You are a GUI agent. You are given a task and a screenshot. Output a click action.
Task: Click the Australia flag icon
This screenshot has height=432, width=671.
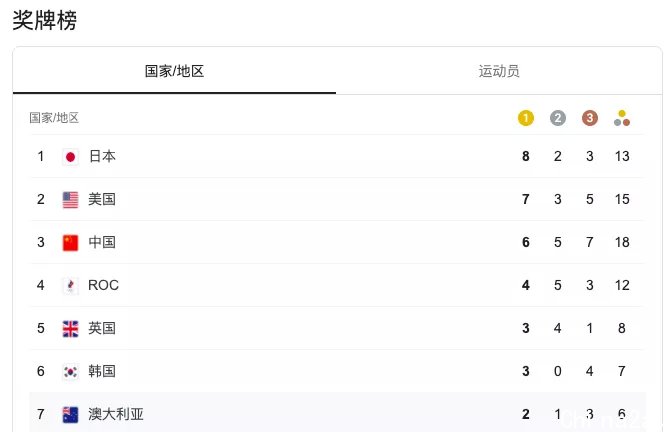point(71,414)
